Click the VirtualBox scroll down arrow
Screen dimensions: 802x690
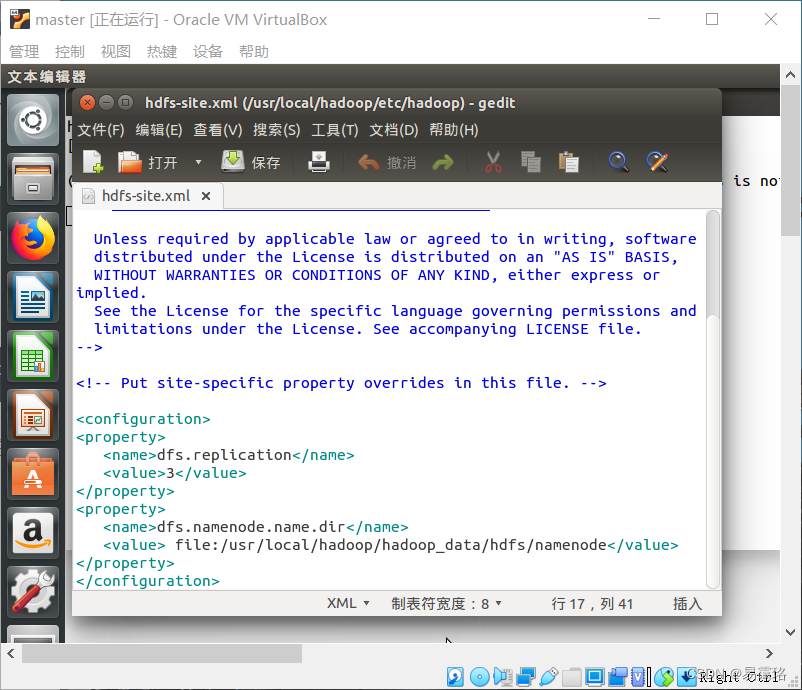coord(790,632)
